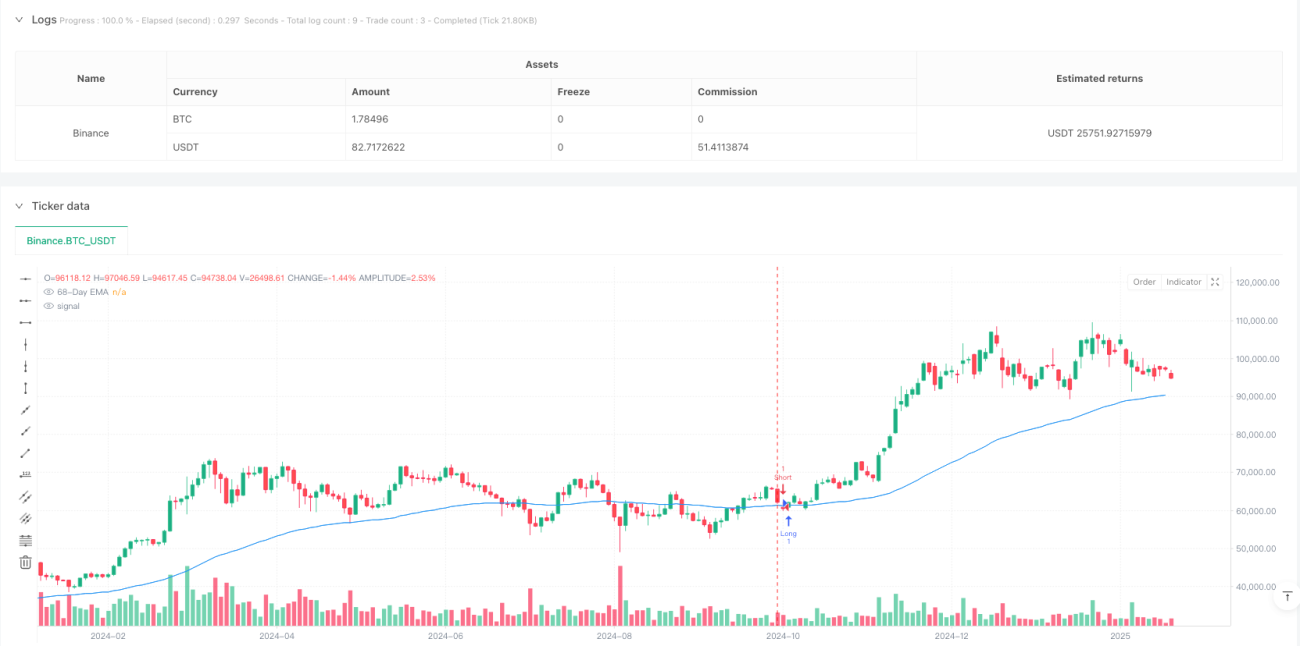Select the price line drawing tool
This screenshot has height=646, width=1300.
click(26, 475)
